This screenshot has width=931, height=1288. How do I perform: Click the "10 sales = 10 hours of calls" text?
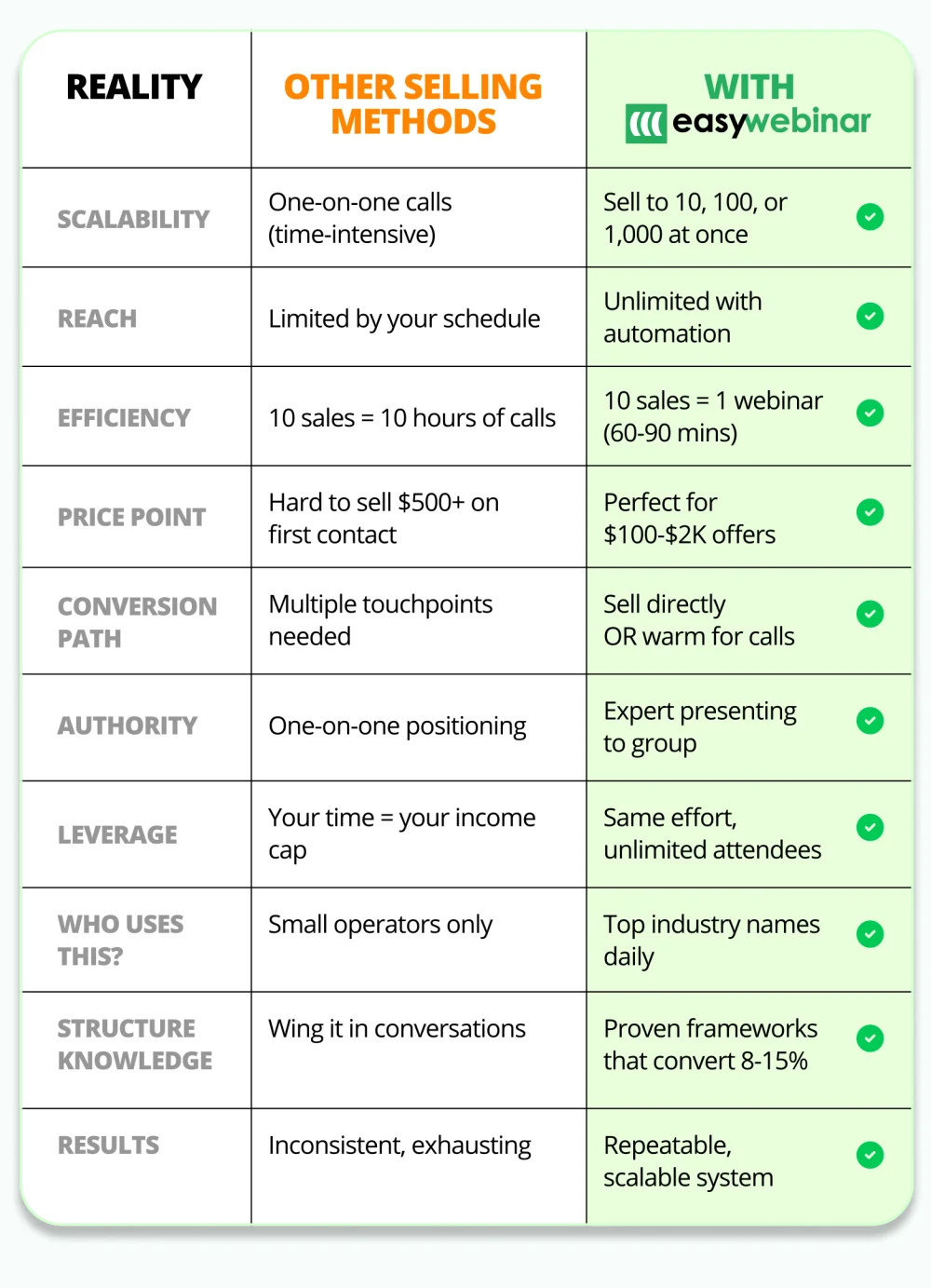(x=412, y=418)
